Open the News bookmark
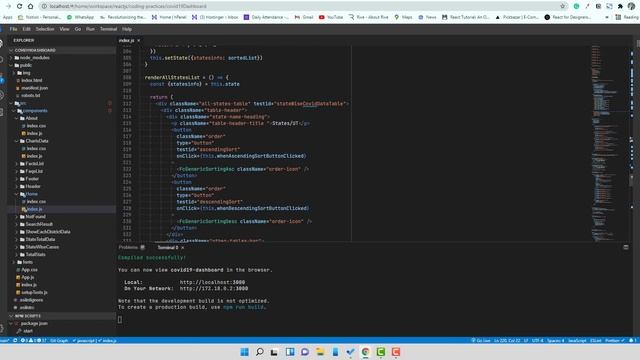This screenshot has height=360, width=640. click(427, 17)
